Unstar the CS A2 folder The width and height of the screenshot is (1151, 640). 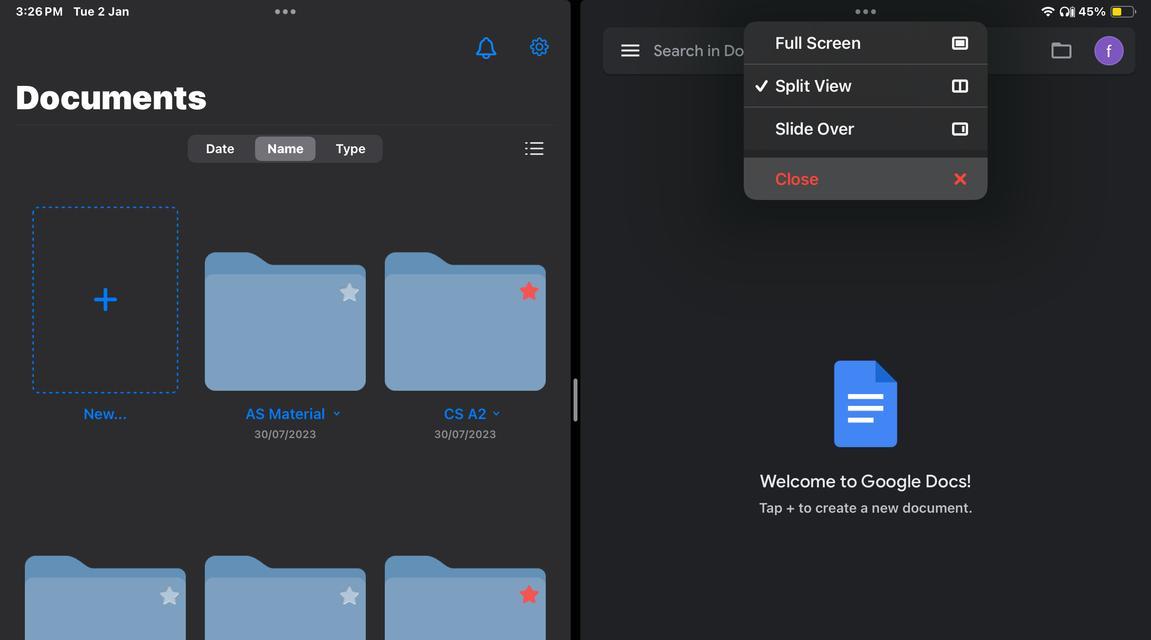(529, 291)
